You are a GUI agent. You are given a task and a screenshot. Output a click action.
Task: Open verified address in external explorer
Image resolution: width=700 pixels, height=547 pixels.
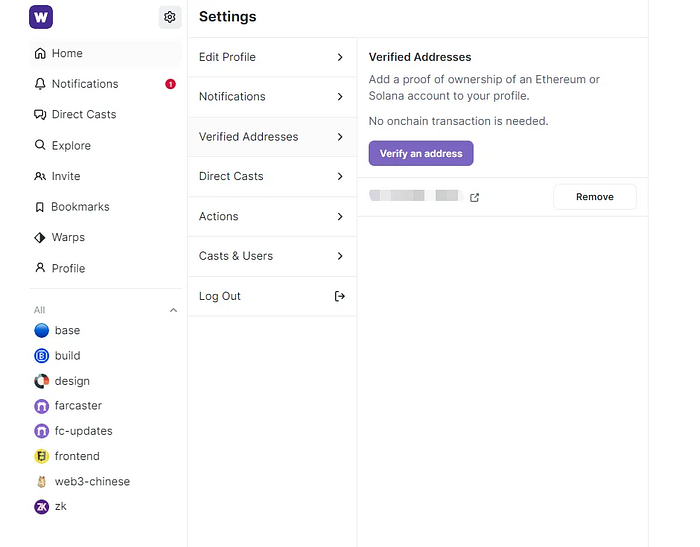(x=475, y=197)
